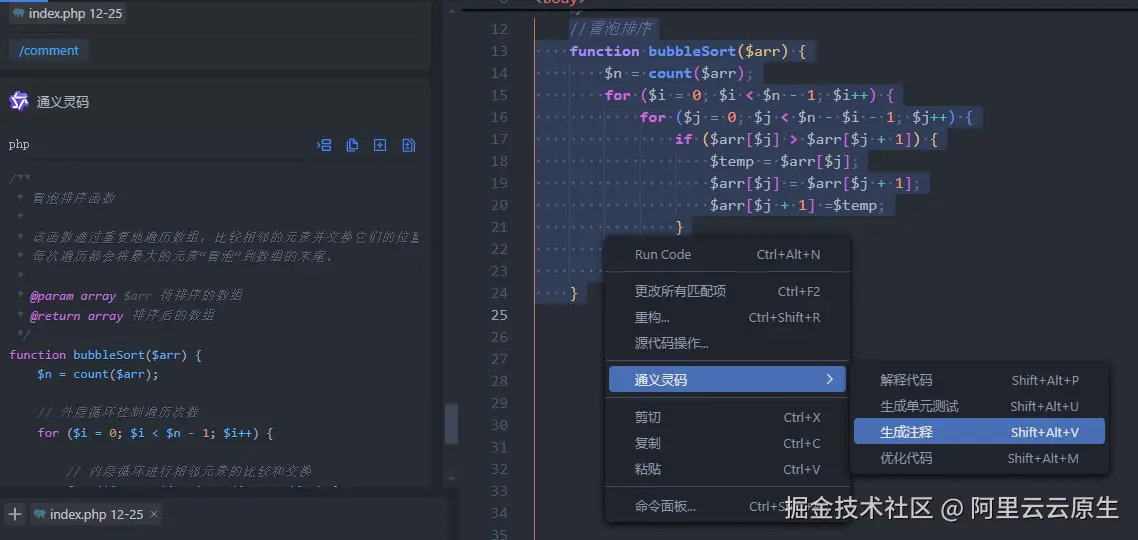Viewport: 1138px width, 540px height.
Task: Click the PHP file icon on bottom index.php chip
Action: pyautogui.click(x=40, y=514)
